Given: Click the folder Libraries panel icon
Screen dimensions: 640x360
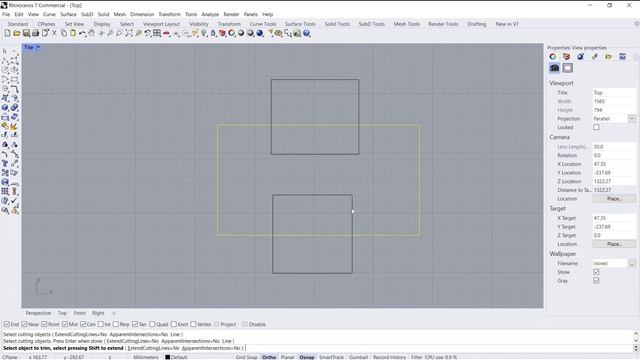Looking at the screenshot, I should (x=608, y=56).
